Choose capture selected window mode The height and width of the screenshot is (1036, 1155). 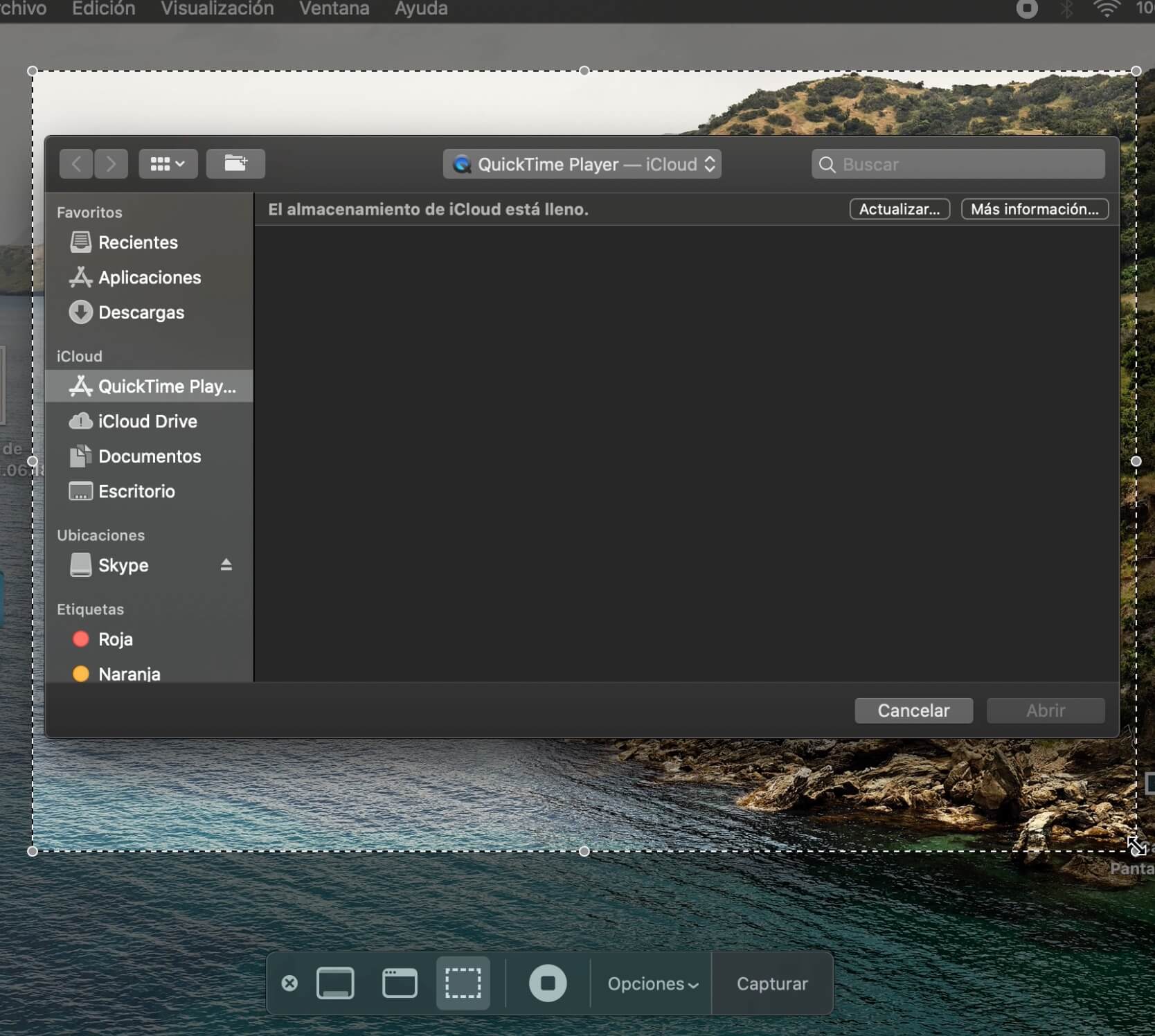point(400,983)
